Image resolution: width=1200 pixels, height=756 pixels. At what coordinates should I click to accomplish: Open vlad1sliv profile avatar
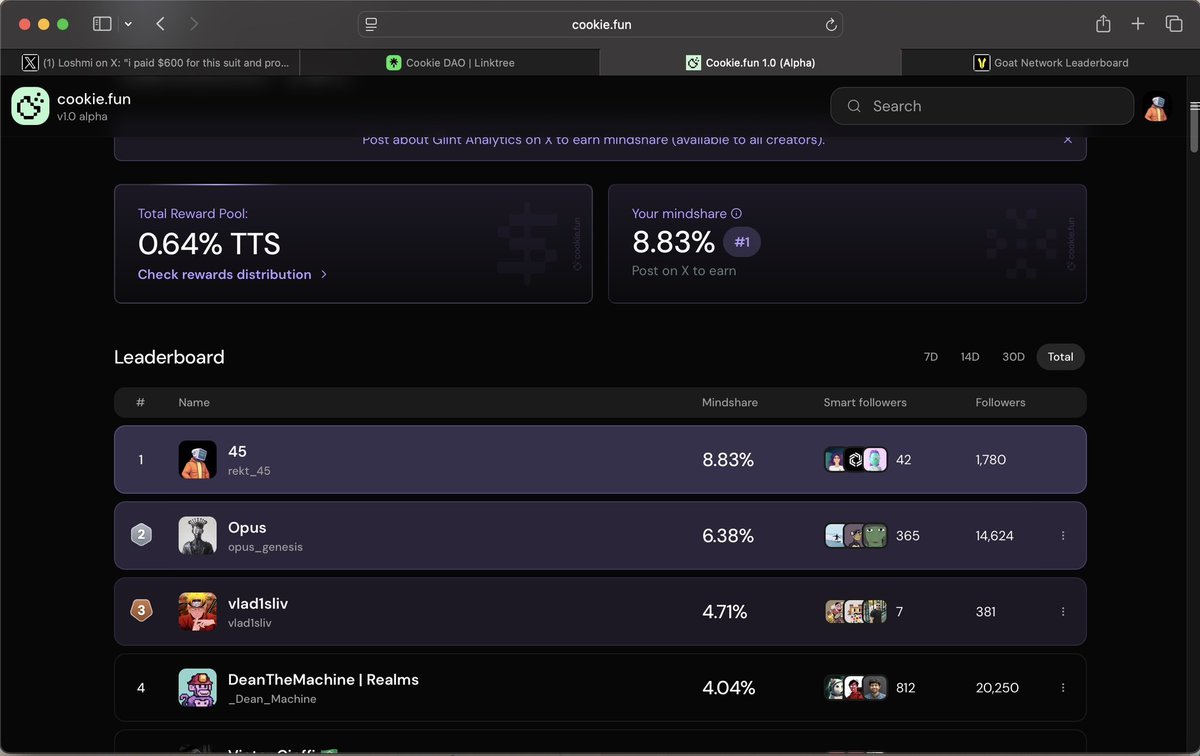click(198, 612)
